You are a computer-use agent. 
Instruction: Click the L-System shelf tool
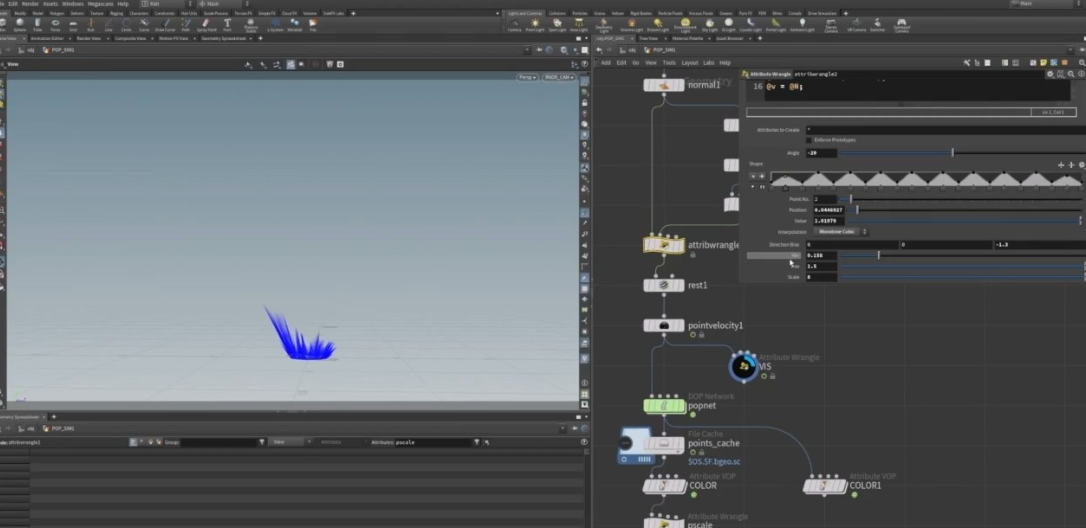pyautogui.click(x=275, y=24)
